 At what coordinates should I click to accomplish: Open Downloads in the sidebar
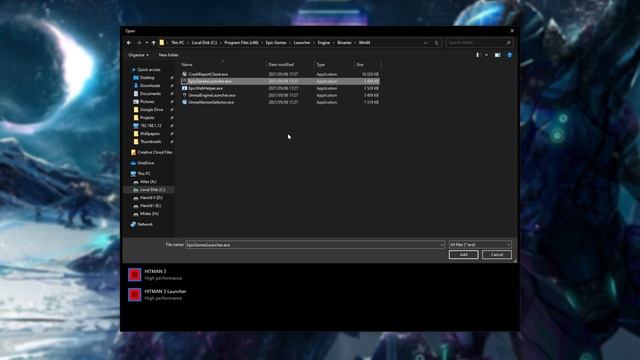(x=150, y=86)
